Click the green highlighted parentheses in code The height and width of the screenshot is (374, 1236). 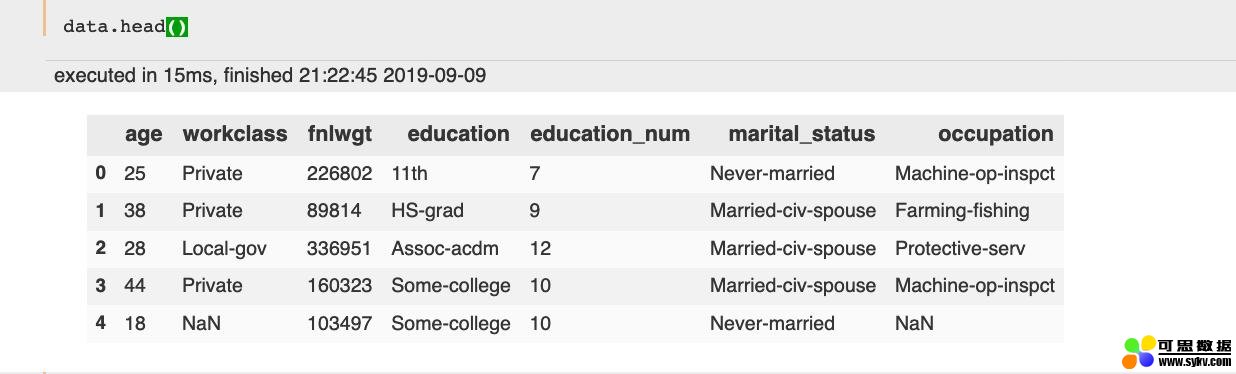click(177, 27)
